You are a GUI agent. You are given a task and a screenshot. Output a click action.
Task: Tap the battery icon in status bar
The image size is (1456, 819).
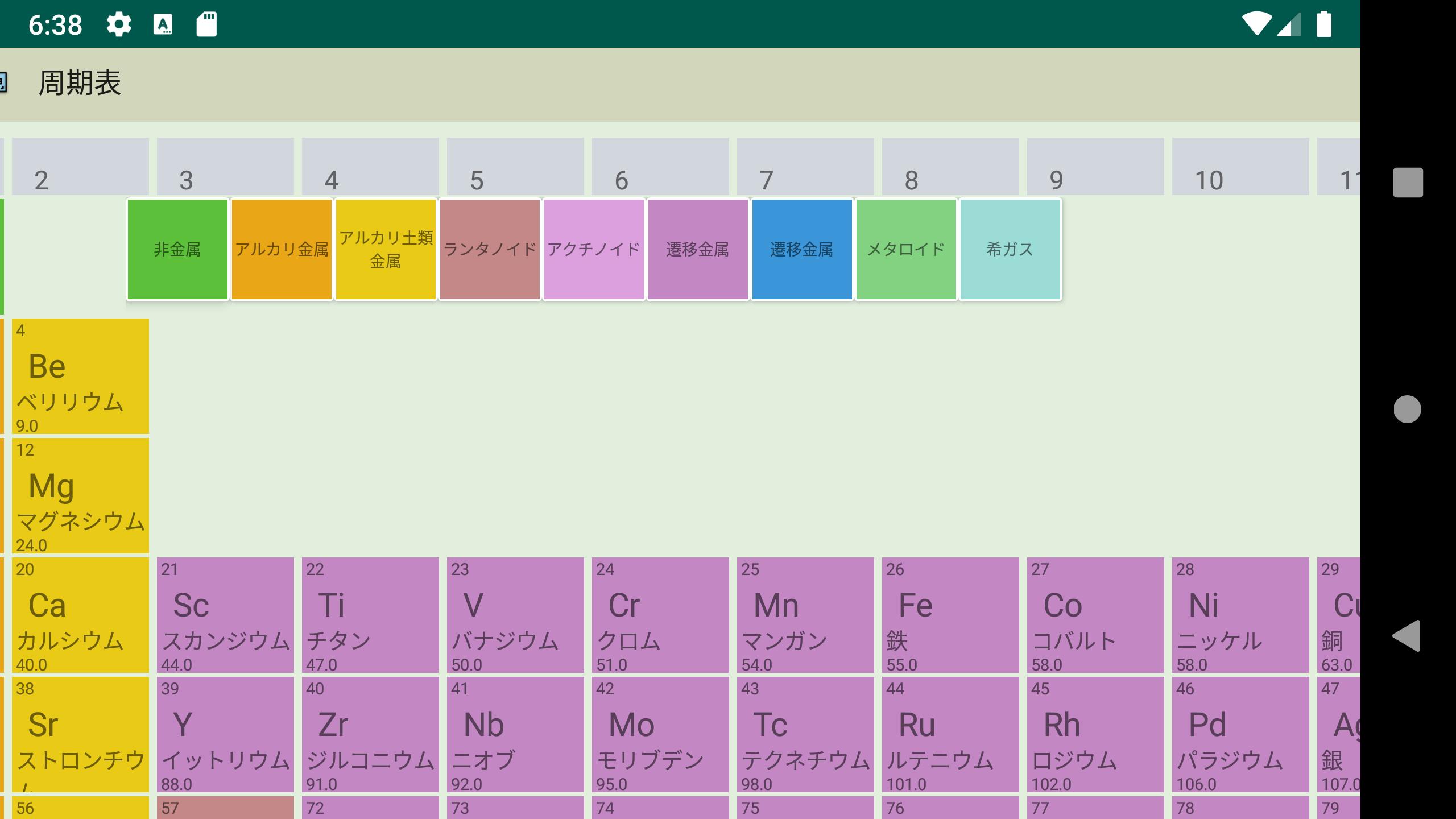click(1324, 24)
